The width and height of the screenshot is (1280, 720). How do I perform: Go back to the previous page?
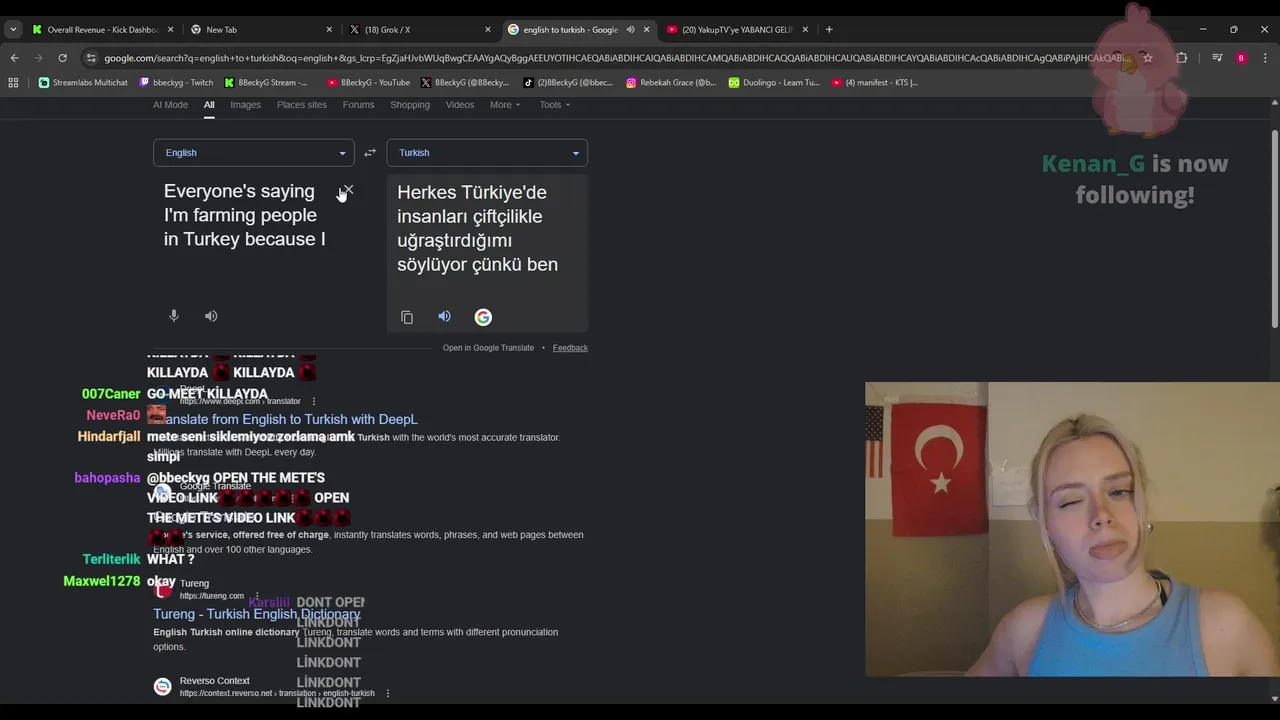(x=14, y=58)
